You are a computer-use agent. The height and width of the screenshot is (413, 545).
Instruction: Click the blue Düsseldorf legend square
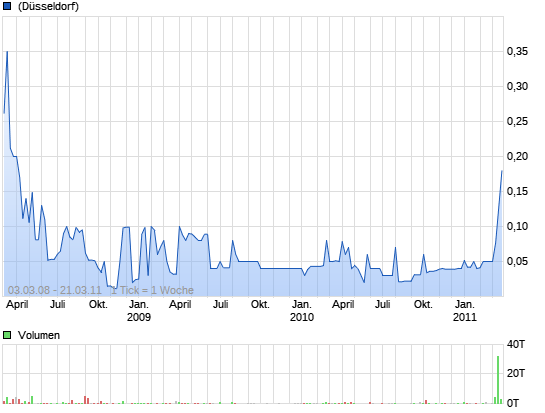tap(7, 6)
